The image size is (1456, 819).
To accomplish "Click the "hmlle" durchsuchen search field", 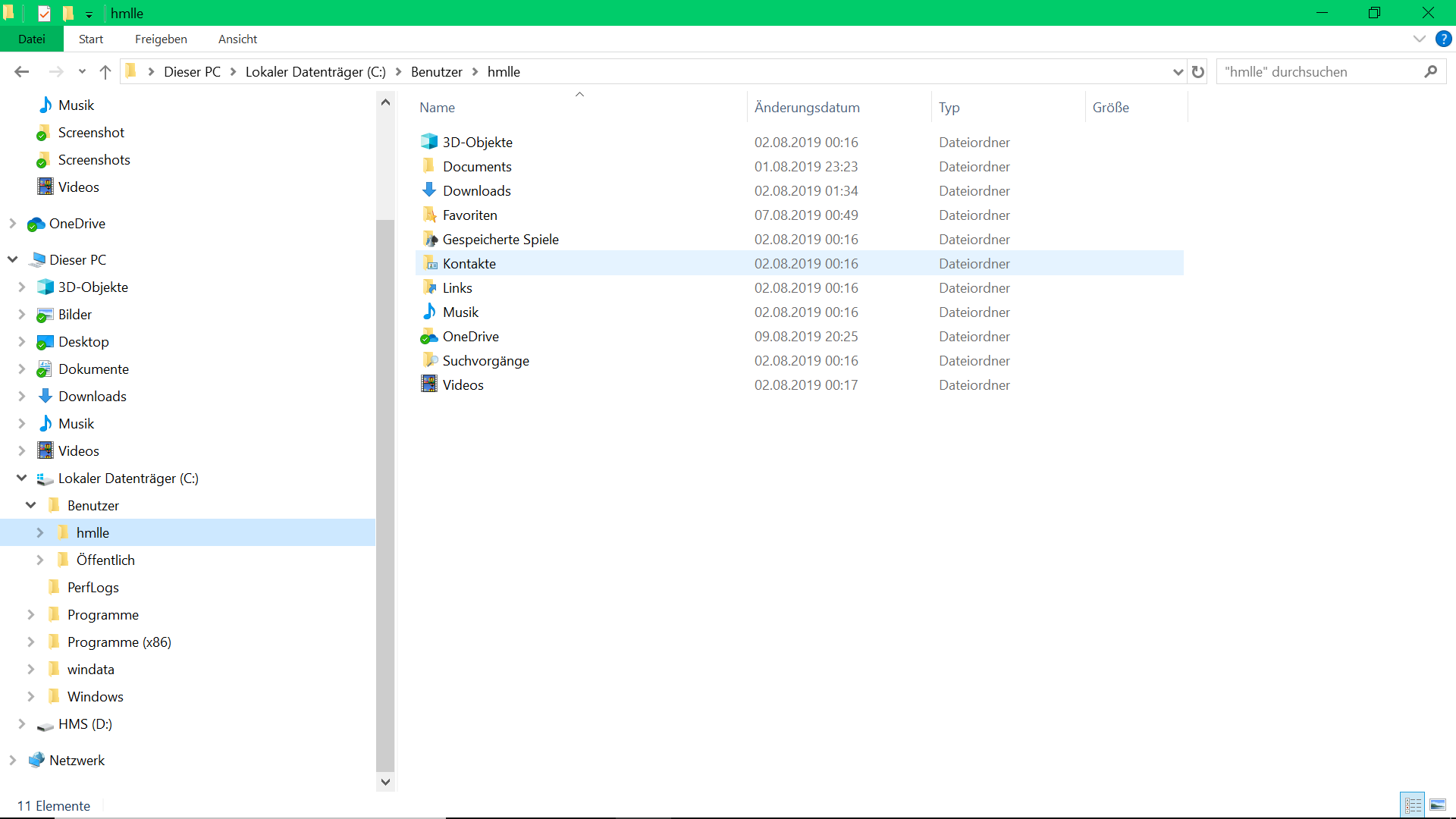I will click(x=1319, y=71).
